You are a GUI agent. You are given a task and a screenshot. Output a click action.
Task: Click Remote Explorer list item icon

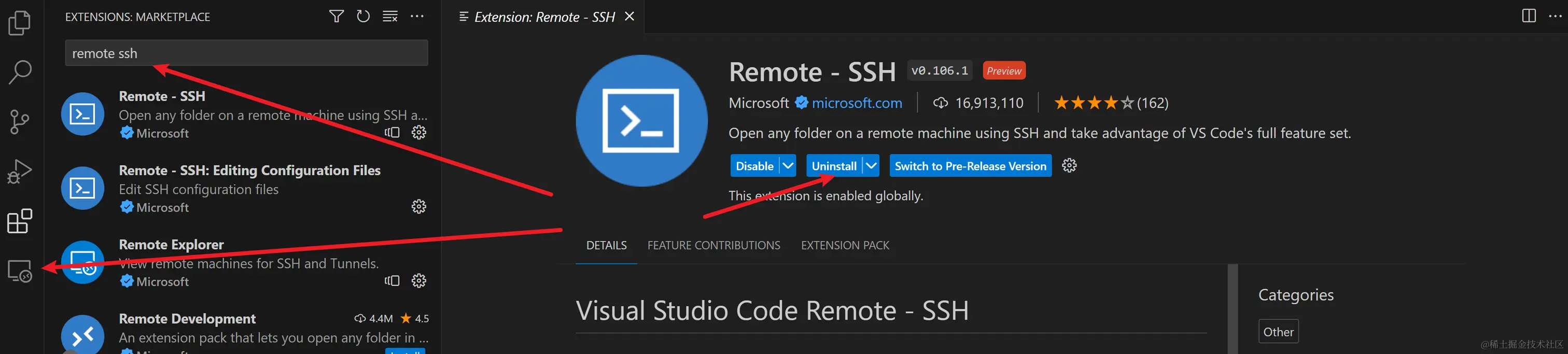pyautogui.click(x=83, y=262)
